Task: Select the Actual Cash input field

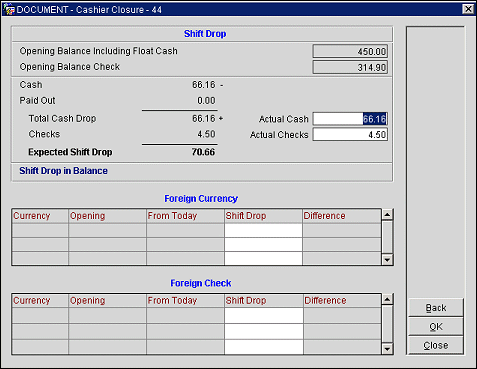Action: coord(350,119)
